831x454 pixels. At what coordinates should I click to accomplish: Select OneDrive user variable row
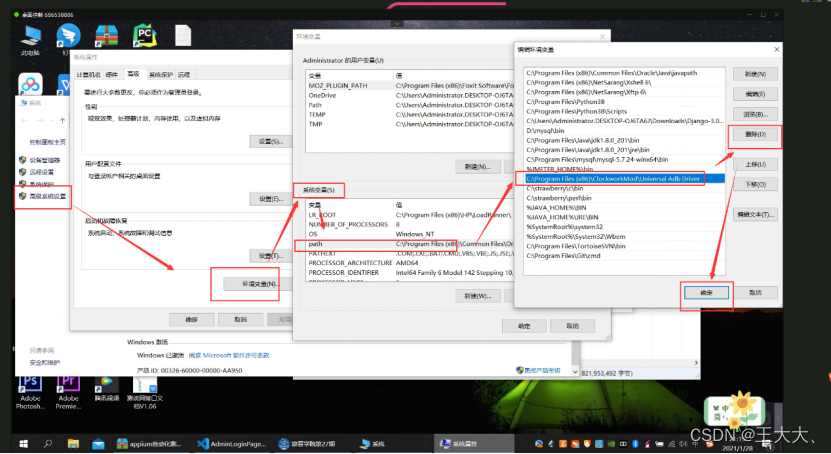(410, 95)
